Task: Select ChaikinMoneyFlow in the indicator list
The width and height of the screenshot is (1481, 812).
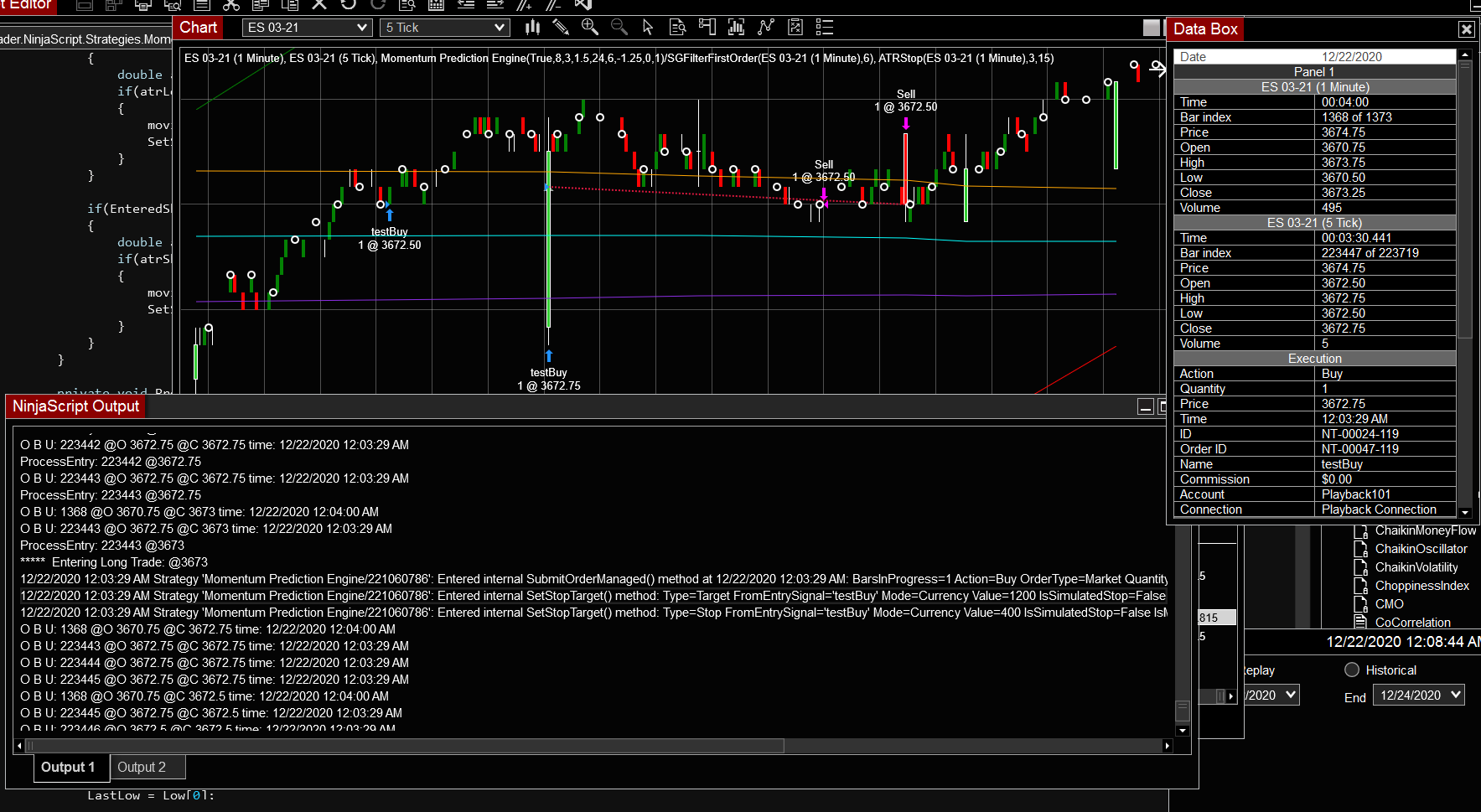Action: (x=1425, y=530)
